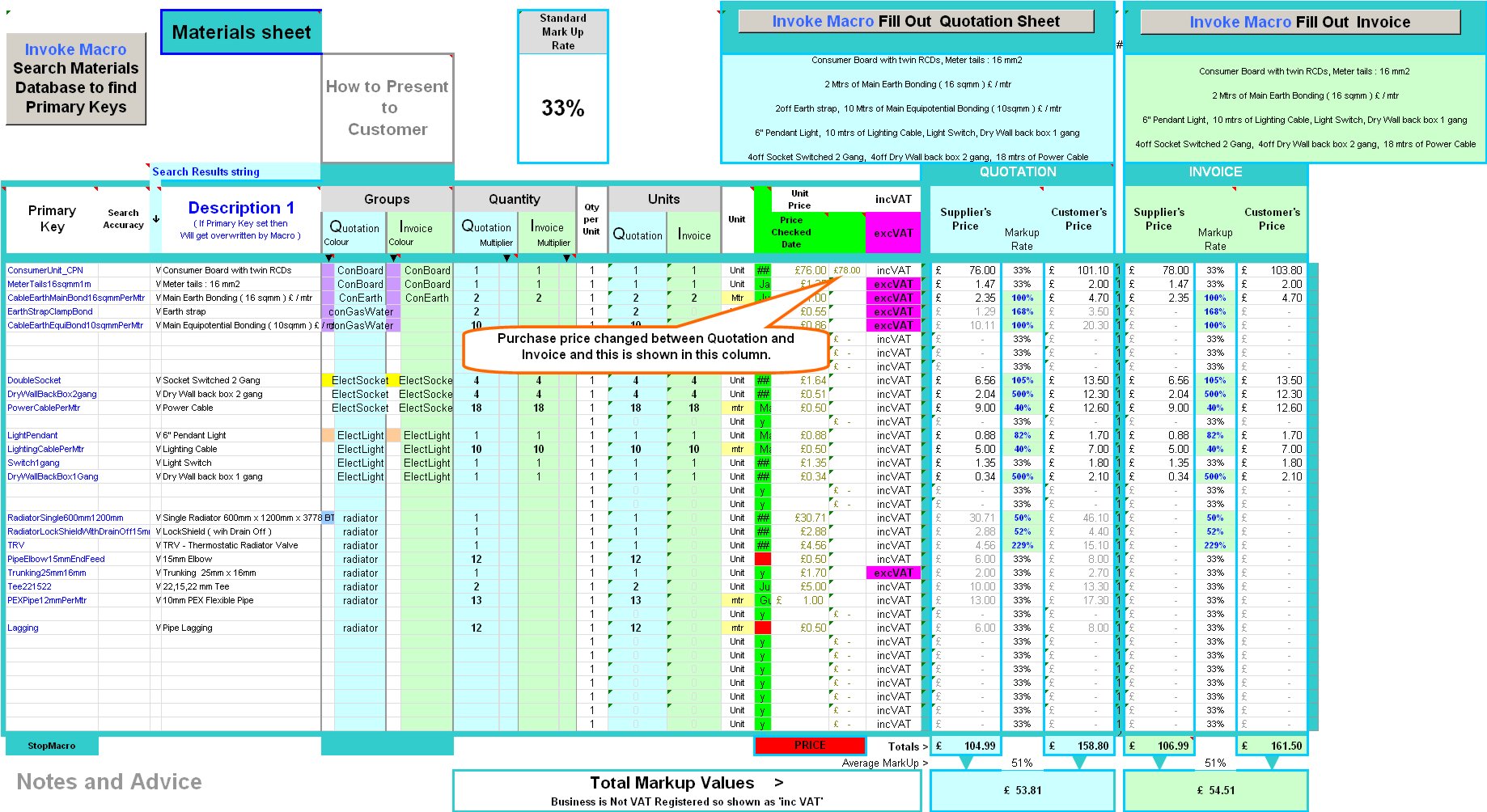This screenshot has width=1487, height=812.
Task: Select the quotation total £104.99
Action: tap(966, 746)
